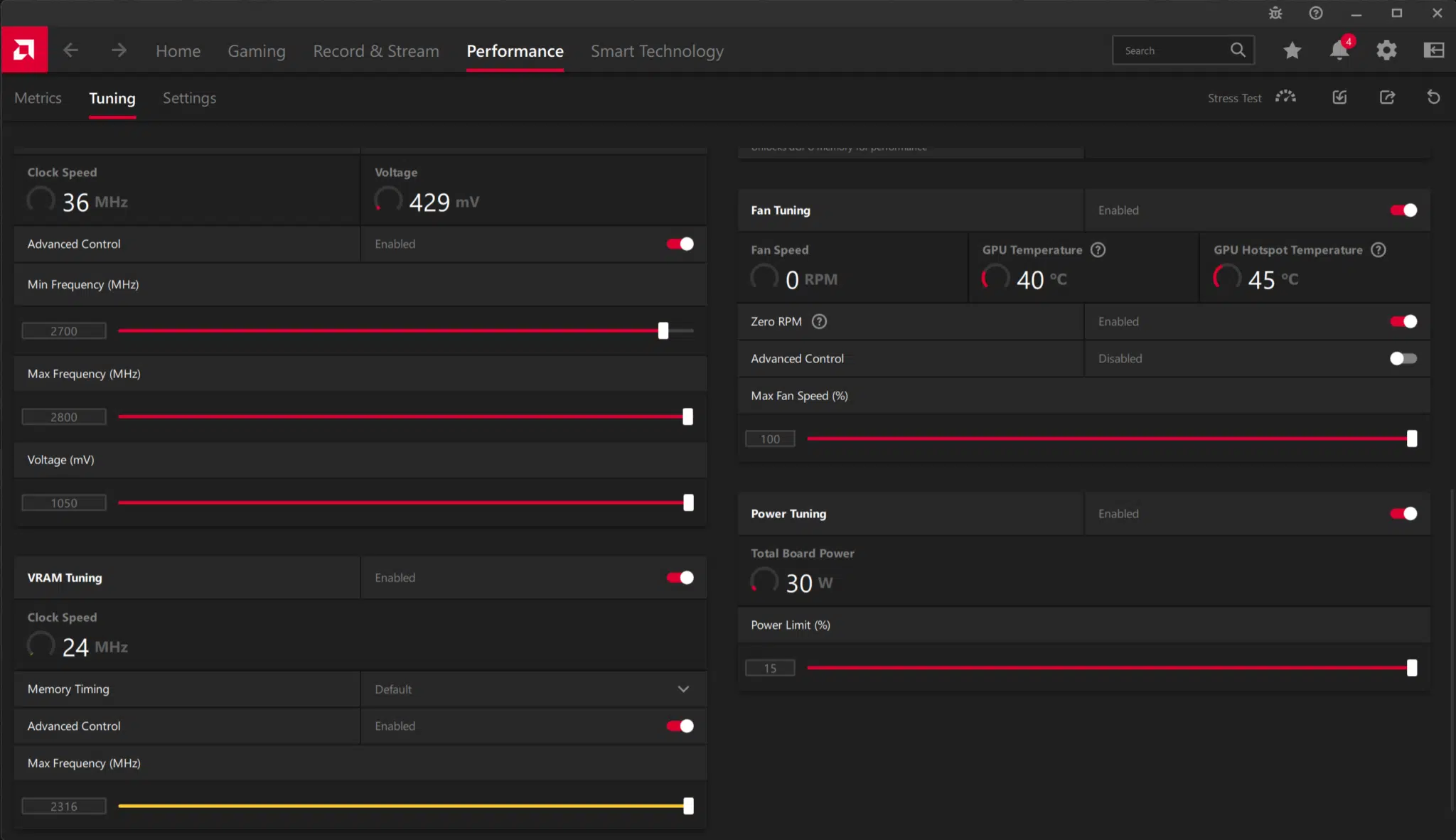Viewport: 1456px width, 840px height.
Task: Click the VRAM 2316 frequency value box
Action: (x=64, y=807)
